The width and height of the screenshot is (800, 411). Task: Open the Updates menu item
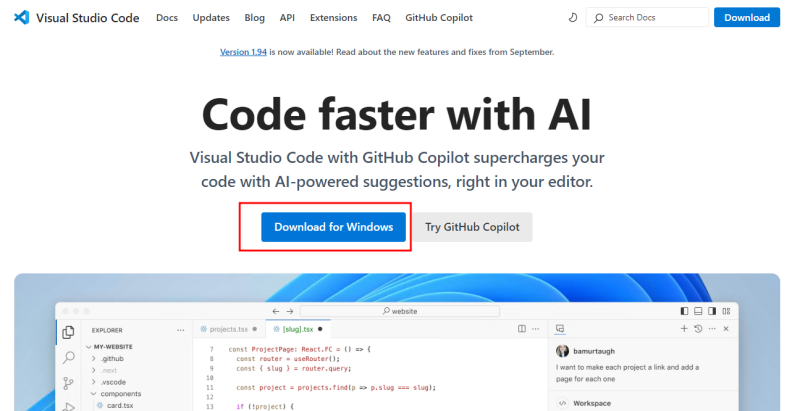click(x=211, y=18)
